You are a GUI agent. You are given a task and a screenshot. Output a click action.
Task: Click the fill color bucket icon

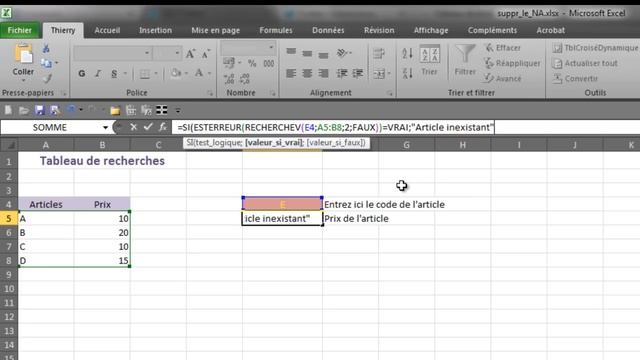point(176,73)
